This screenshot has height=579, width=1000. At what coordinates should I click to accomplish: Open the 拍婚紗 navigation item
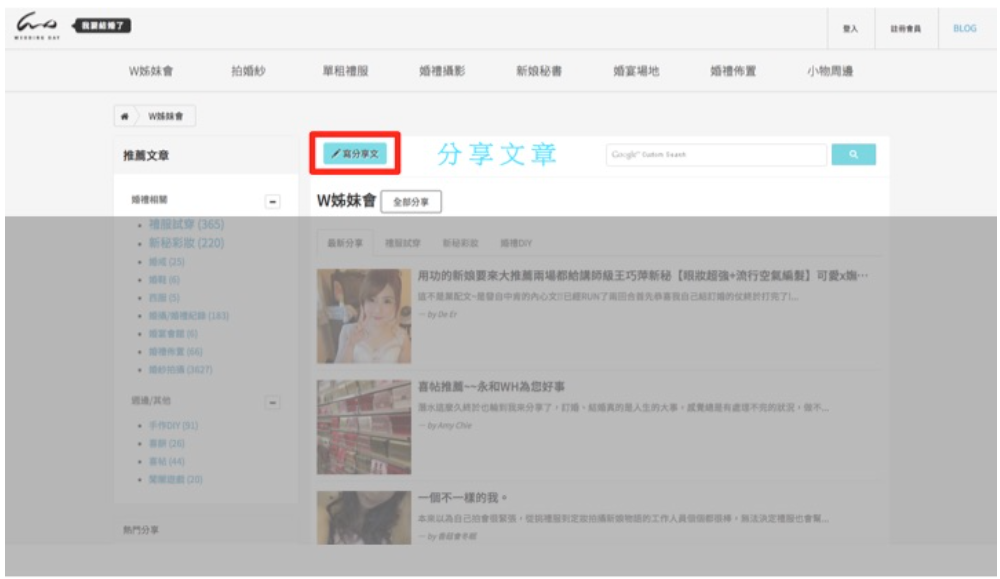[x=248, y=71]
